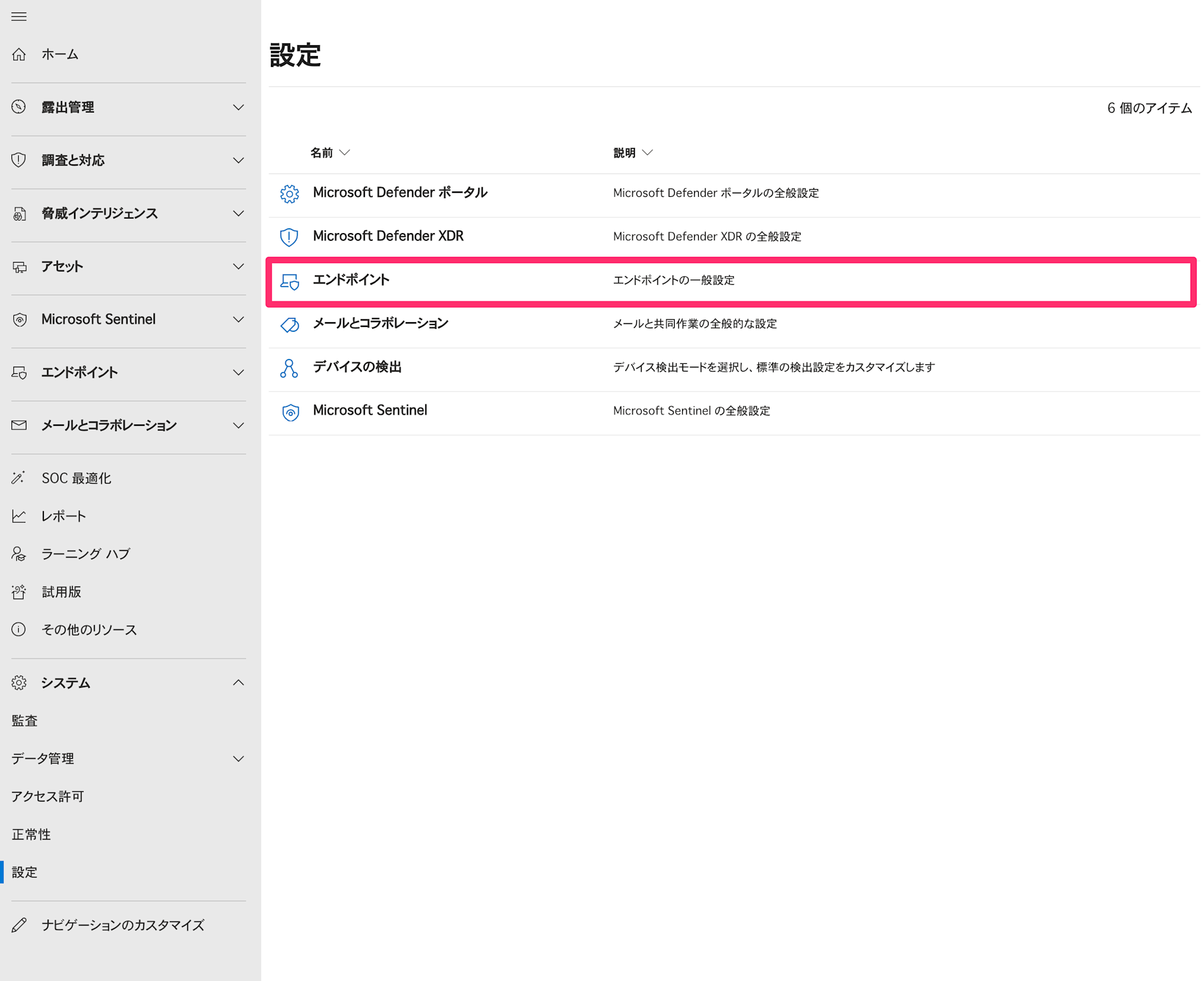Viewport: 1204px width, 981px height.
Task: Expand the メールとコラボレーション sidebar chevron
Action: pyautogui.click(x=238, y=425)
